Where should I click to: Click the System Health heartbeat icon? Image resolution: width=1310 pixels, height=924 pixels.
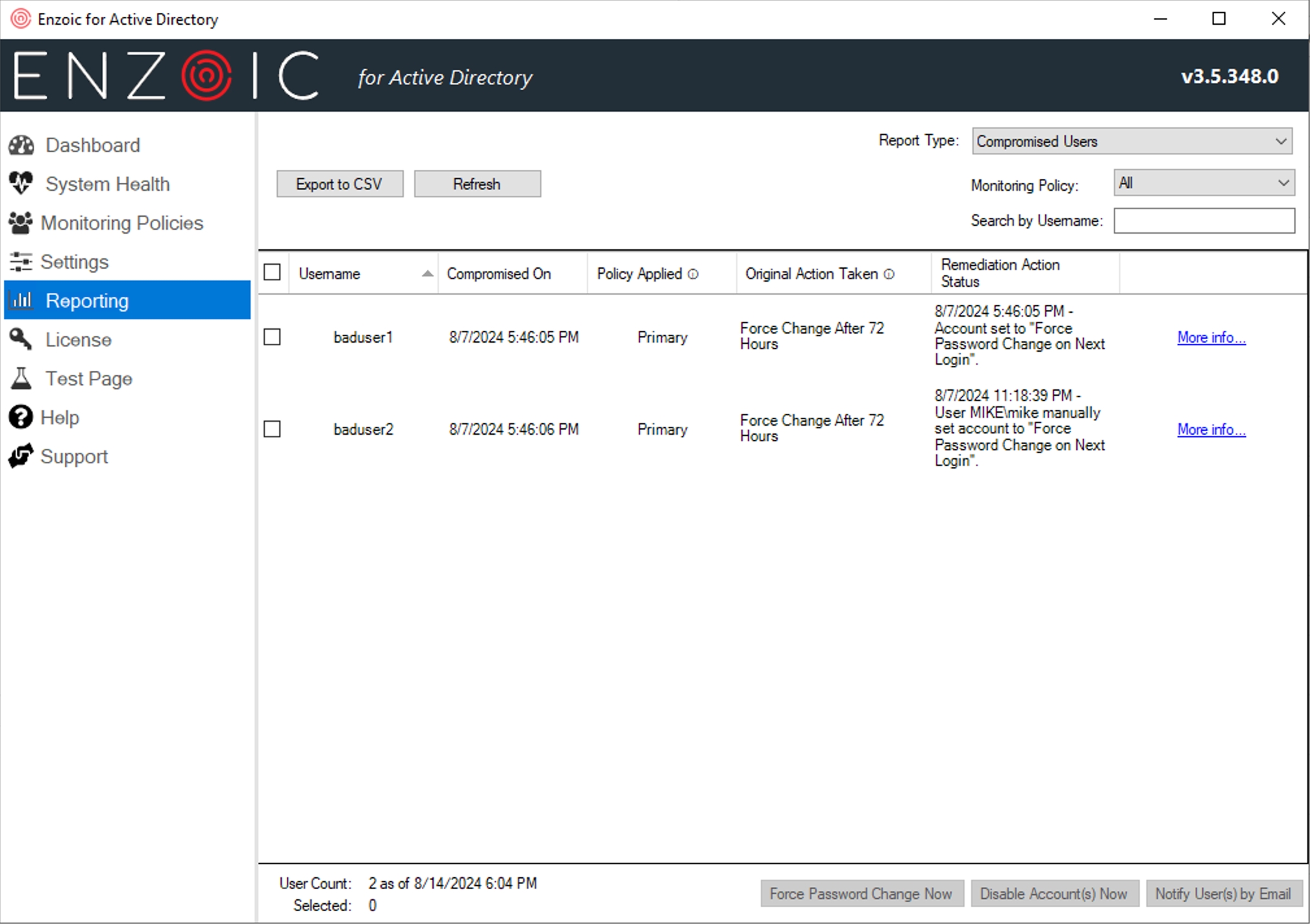21,183
